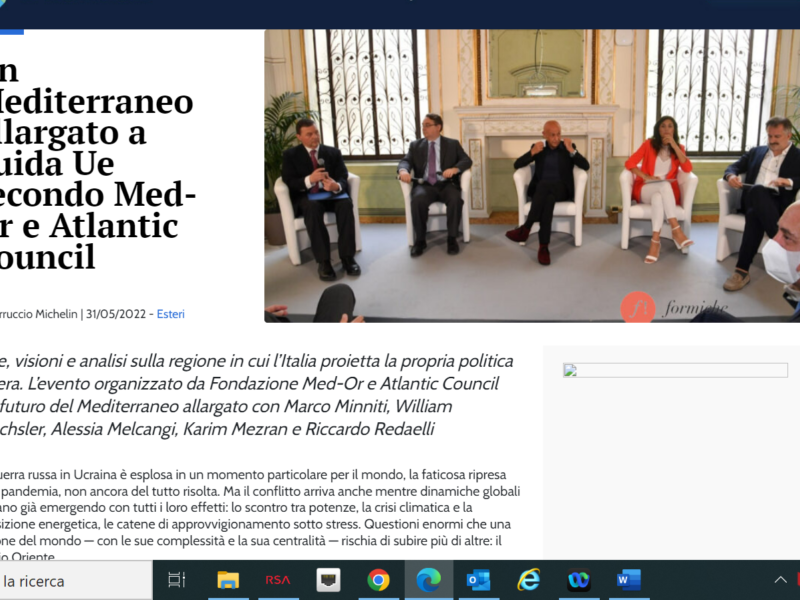Open Outlook from the taskbar
The height and width of the screenshot is (600, 800).
tap(478, 580)
